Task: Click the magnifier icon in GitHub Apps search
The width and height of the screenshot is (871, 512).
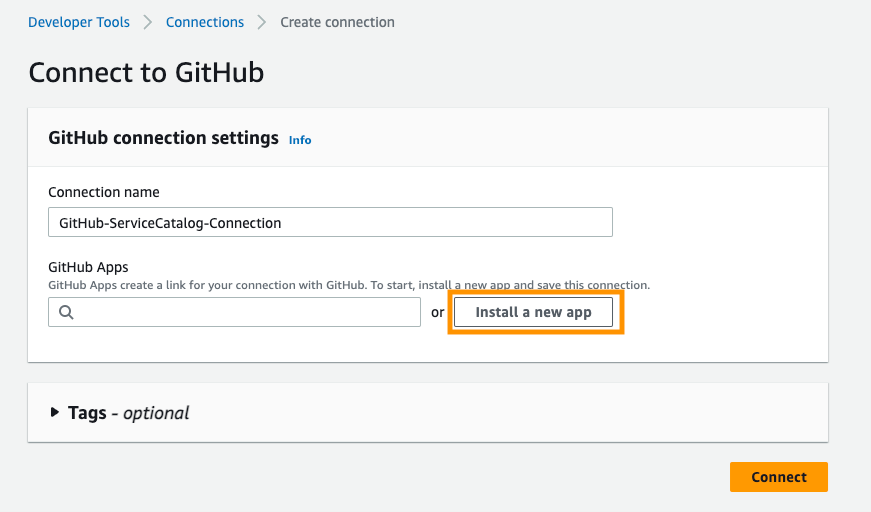Action: click(66, 312)
